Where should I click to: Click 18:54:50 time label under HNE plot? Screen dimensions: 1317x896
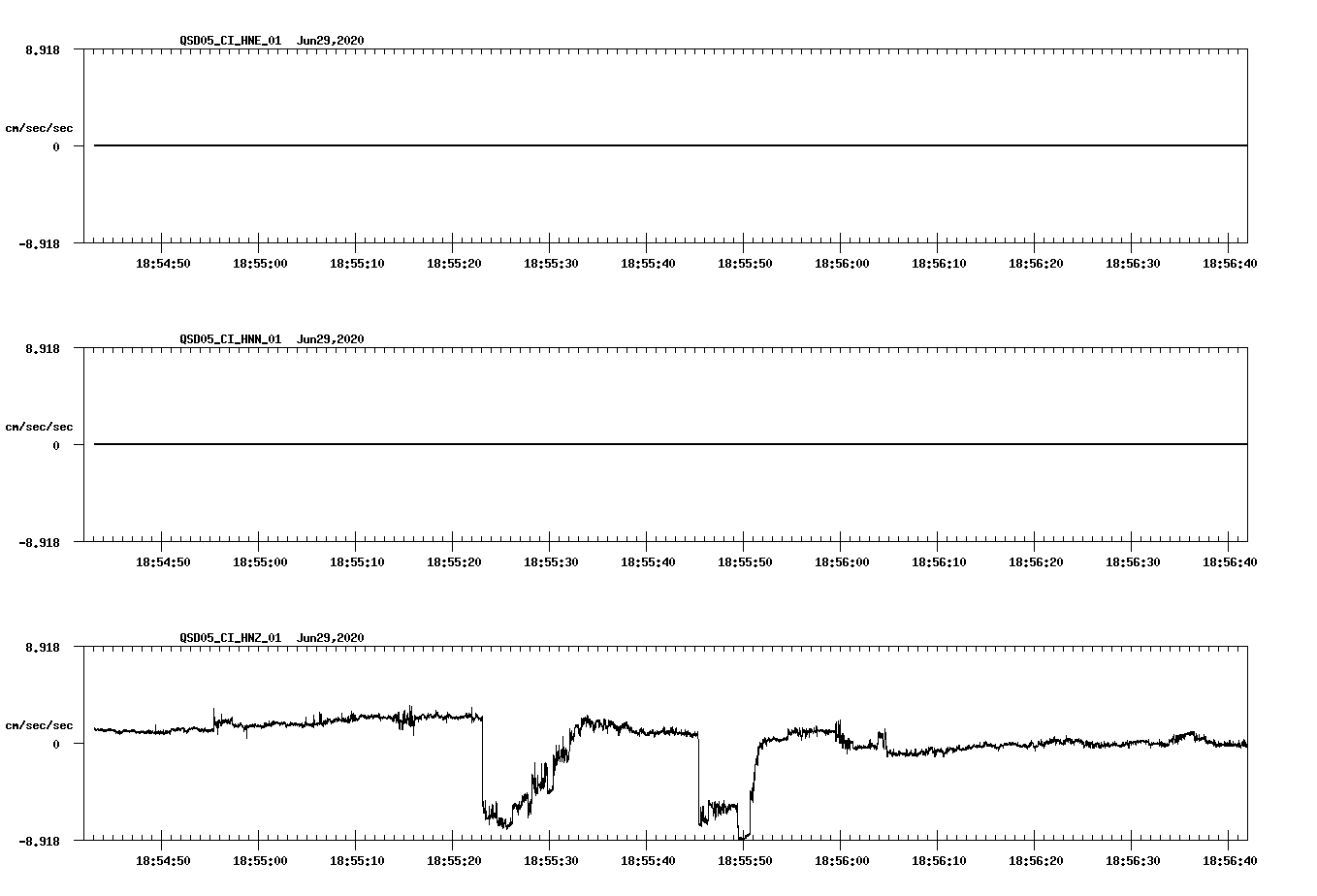pos(163,264)
